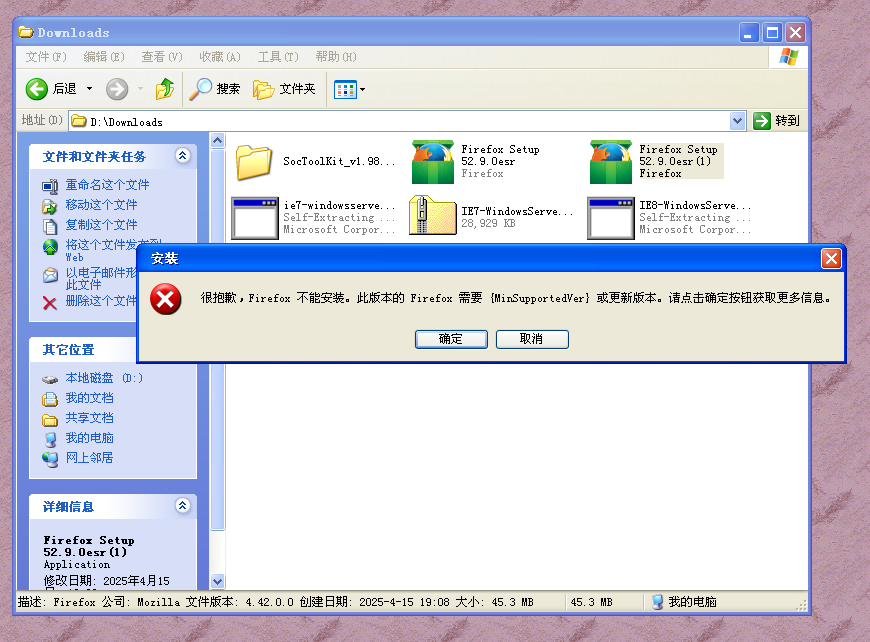Click the red X delete file icon
Image resolution: width=870 pixels, height=642 pixels.
[x=50, y=303]
